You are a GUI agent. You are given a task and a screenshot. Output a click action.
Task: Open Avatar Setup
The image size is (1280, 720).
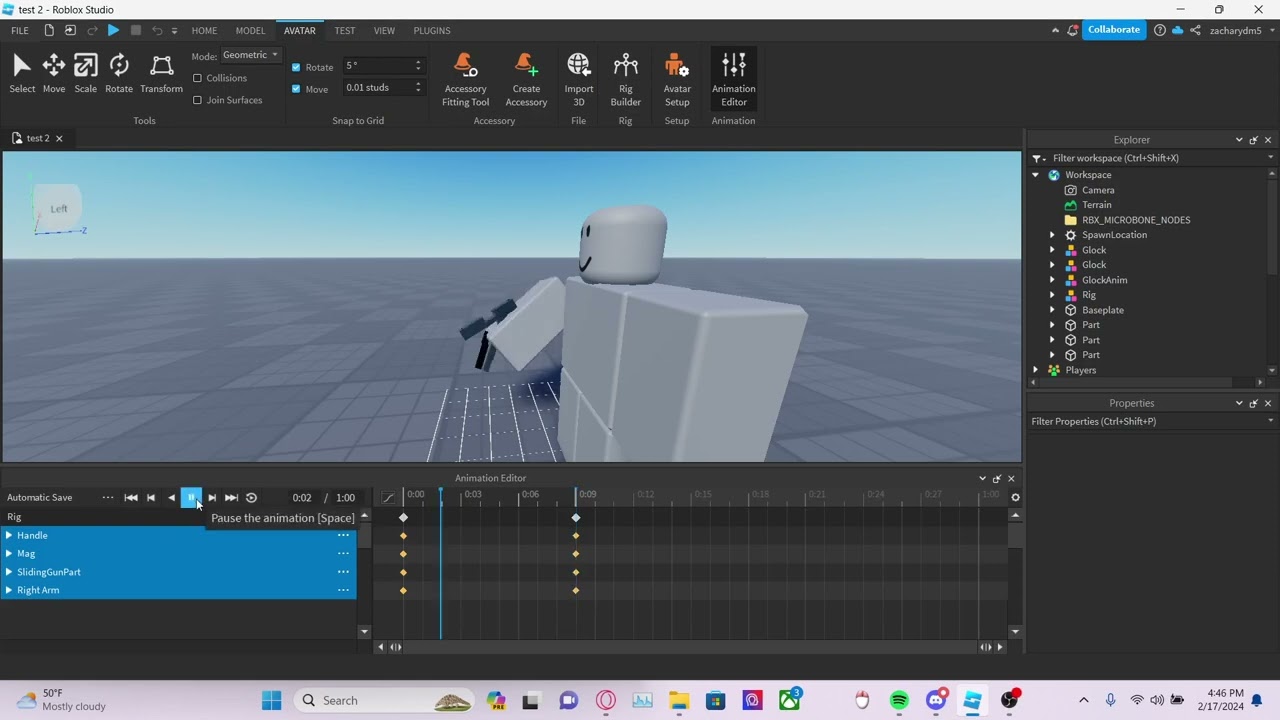pos(677,80)
